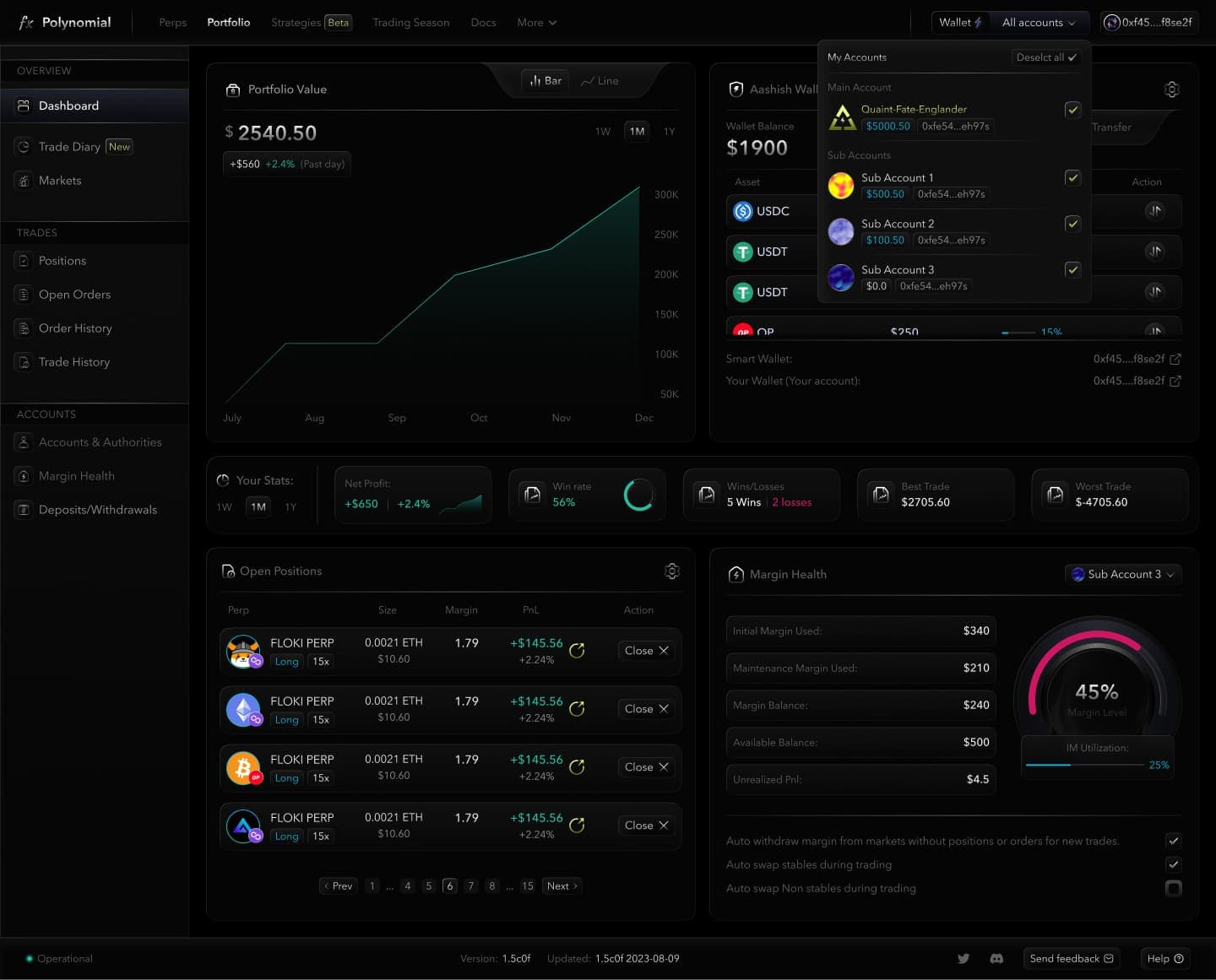Uncheck the Quaint-Fate-Englander main account checkbox

pyautogui.click(x=1072, y=110)
